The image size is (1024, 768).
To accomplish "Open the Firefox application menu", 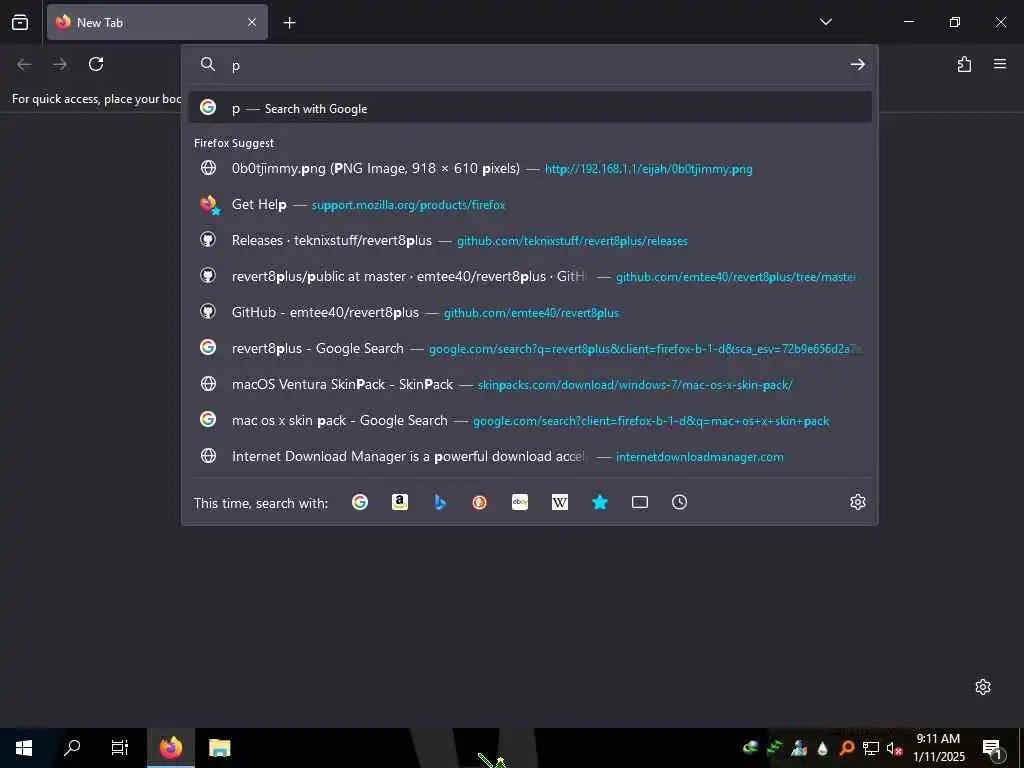I will point(999,64).
